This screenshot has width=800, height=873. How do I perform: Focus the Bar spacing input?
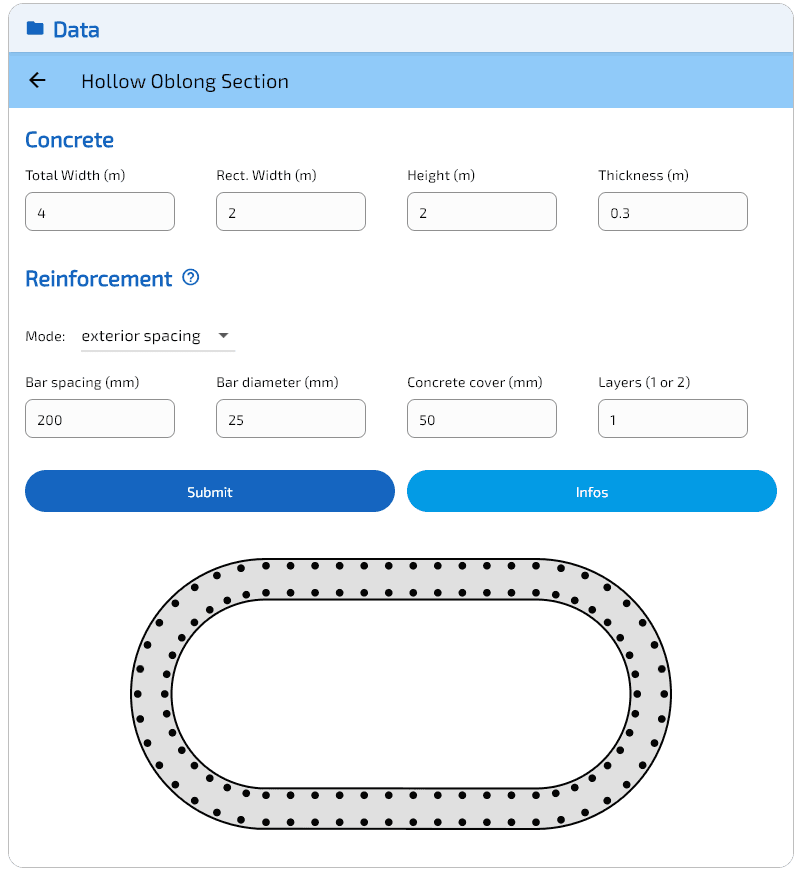pyautogui.click(x=100, y=419)
